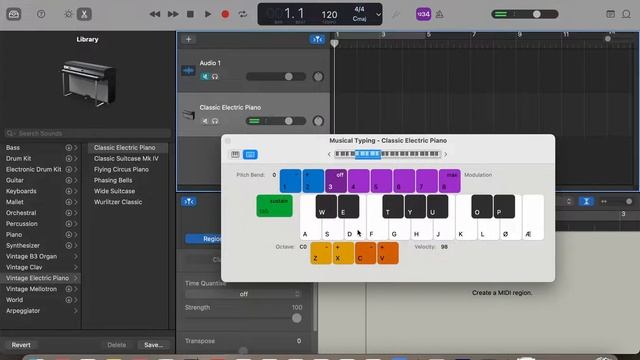Expand the Drum Kit category

coord(76,158)
